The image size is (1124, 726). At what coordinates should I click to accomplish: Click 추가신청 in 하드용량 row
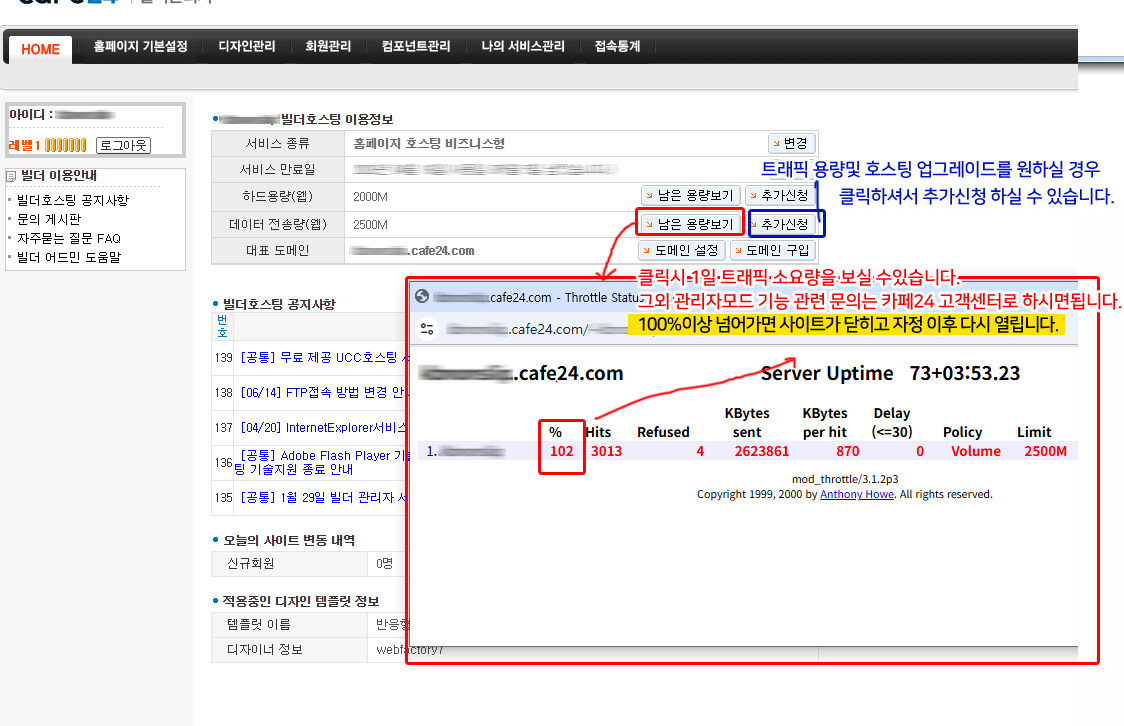781,196
